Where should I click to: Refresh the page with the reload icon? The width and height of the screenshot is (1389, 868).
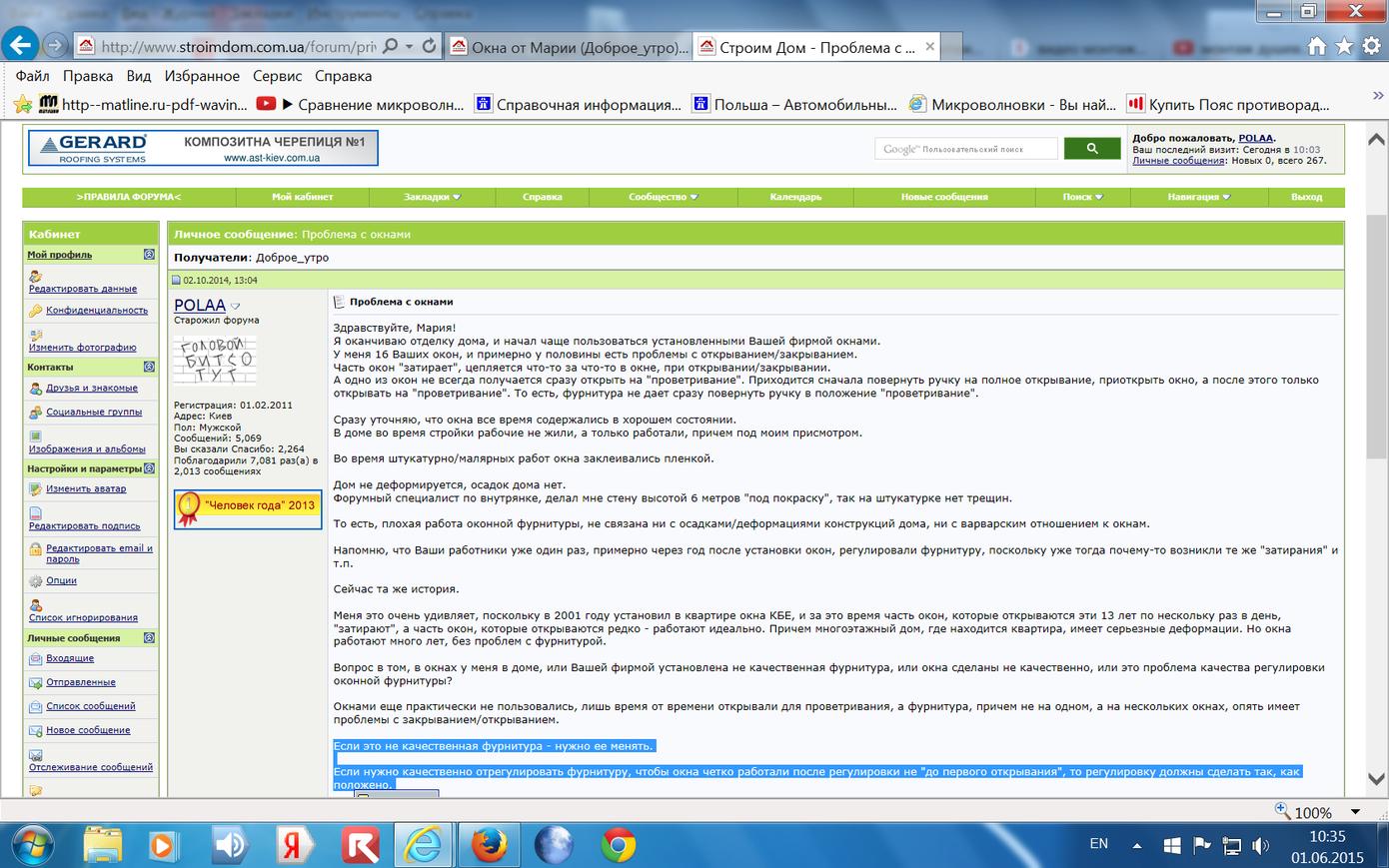pos(430,46)
